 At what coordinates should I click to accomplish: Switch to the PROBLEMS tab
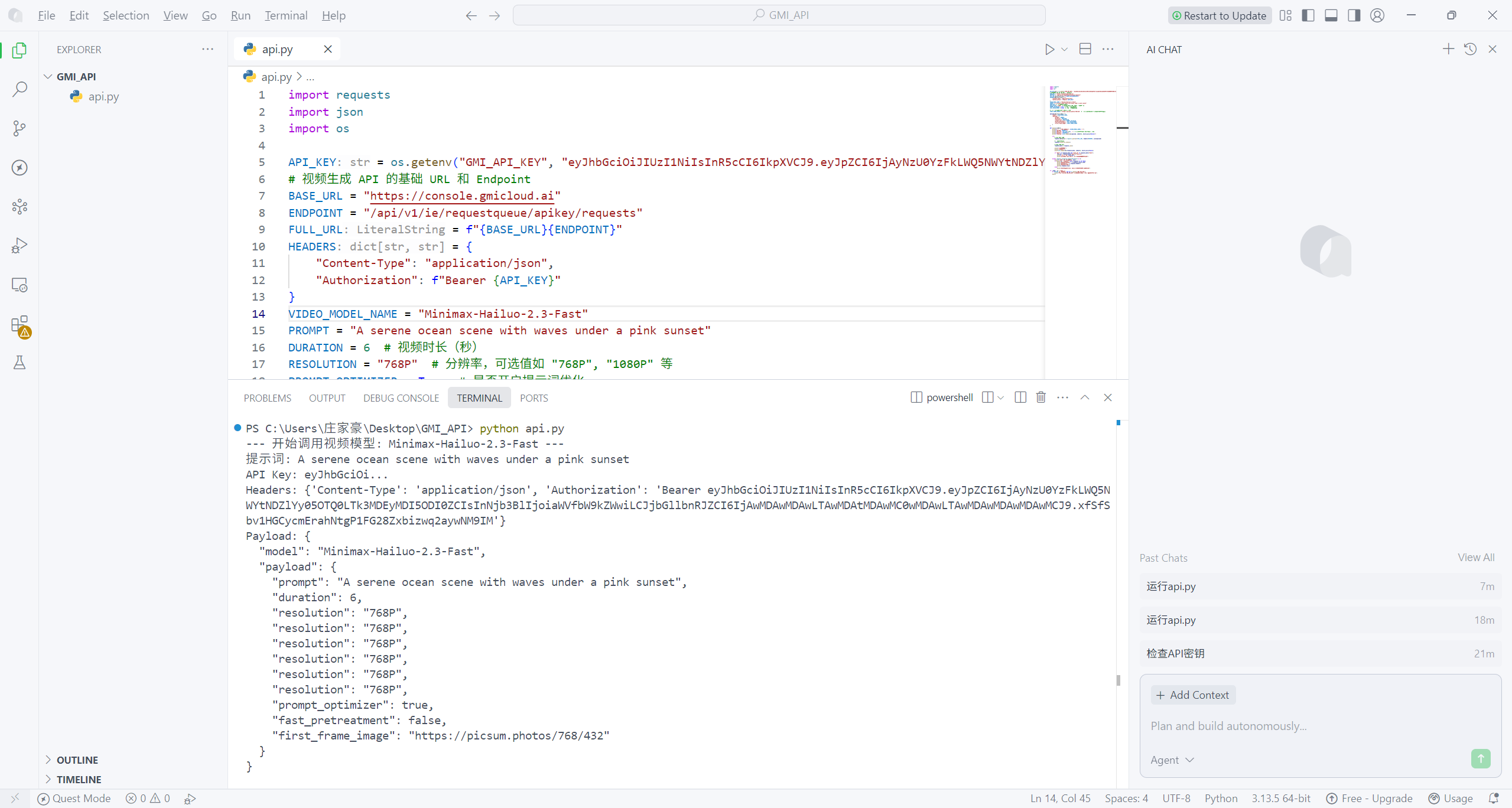click(x=267, y=398)
